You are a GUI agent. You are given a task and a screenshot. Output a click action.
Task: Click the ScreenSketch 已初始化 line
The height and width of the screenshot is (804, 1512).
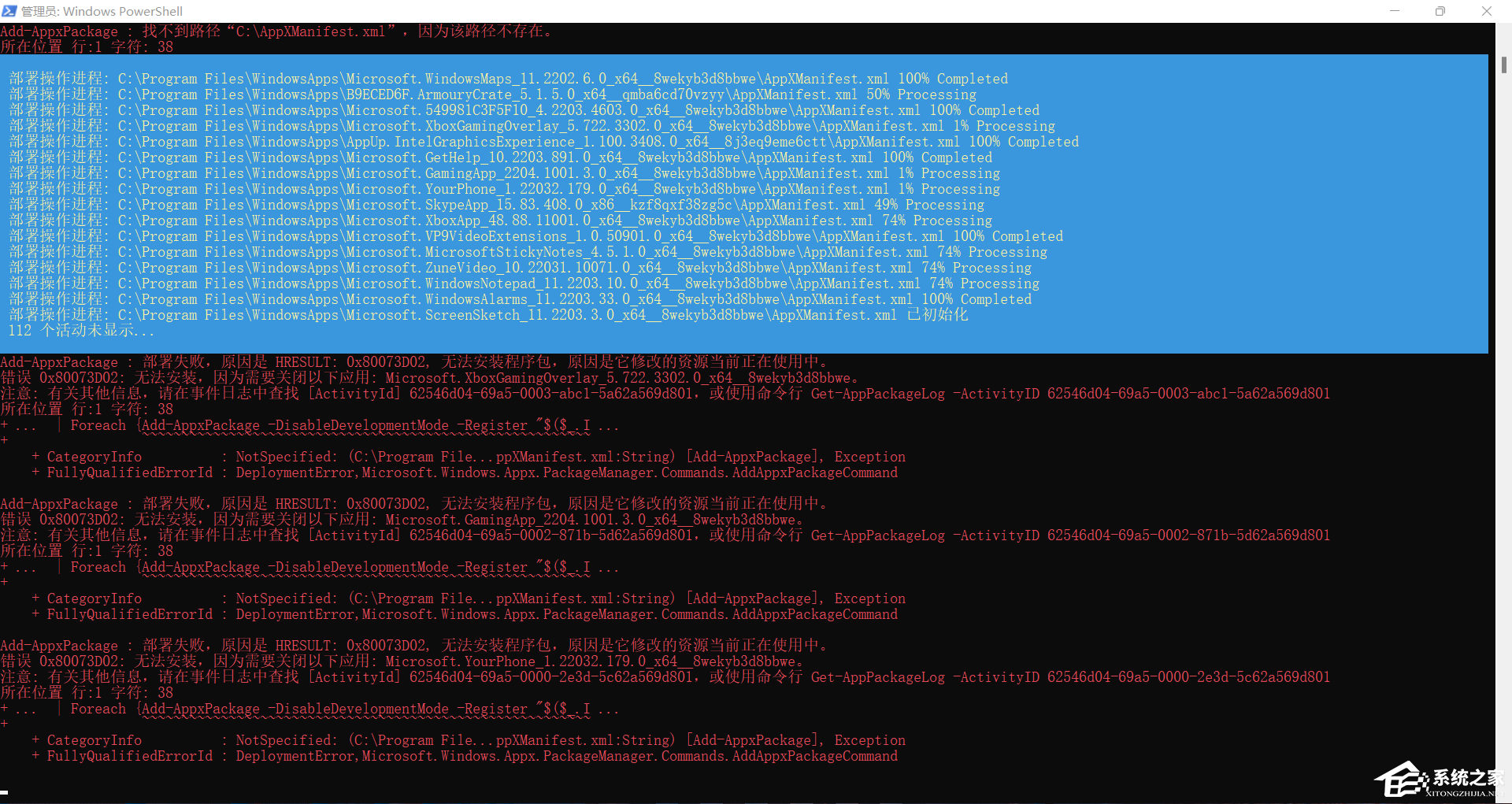(489, 315)
